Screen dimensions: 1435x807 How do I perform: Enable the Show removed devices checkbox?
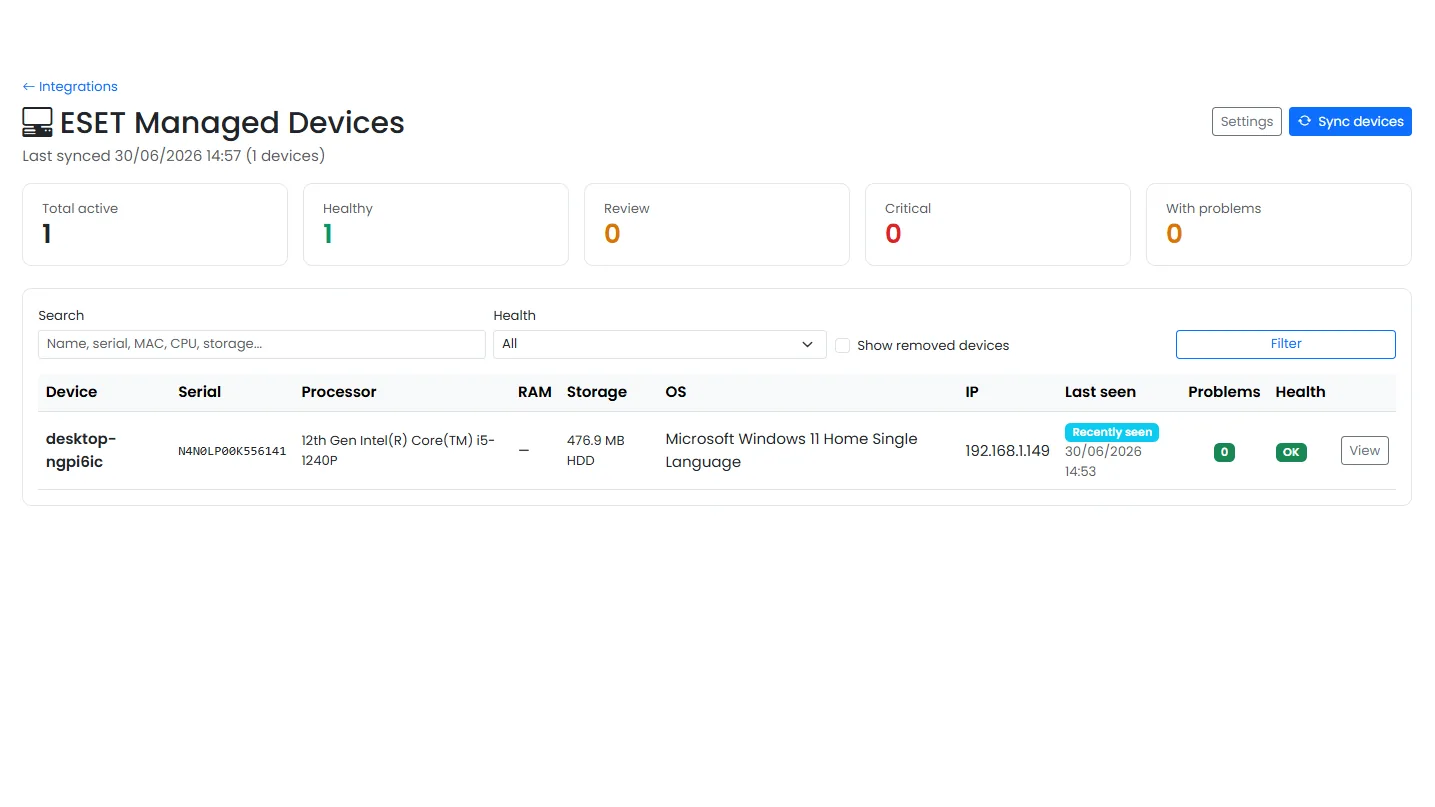(843, 345)
